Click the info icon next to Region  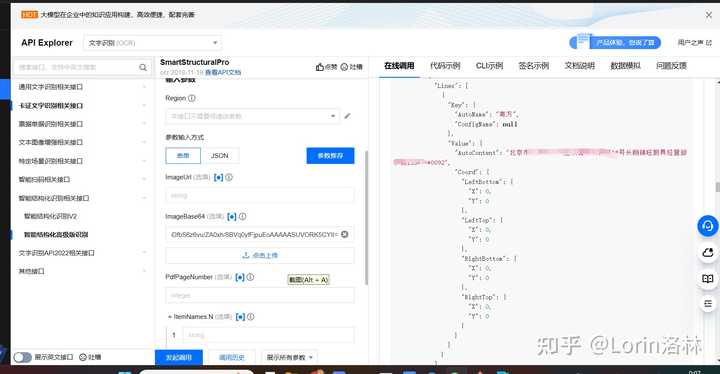tap(192, 98)
